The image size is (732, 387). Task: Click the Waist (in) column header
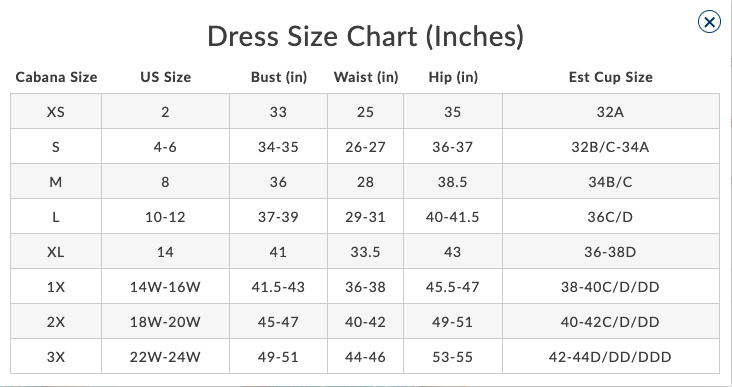[x=366, y=77]
